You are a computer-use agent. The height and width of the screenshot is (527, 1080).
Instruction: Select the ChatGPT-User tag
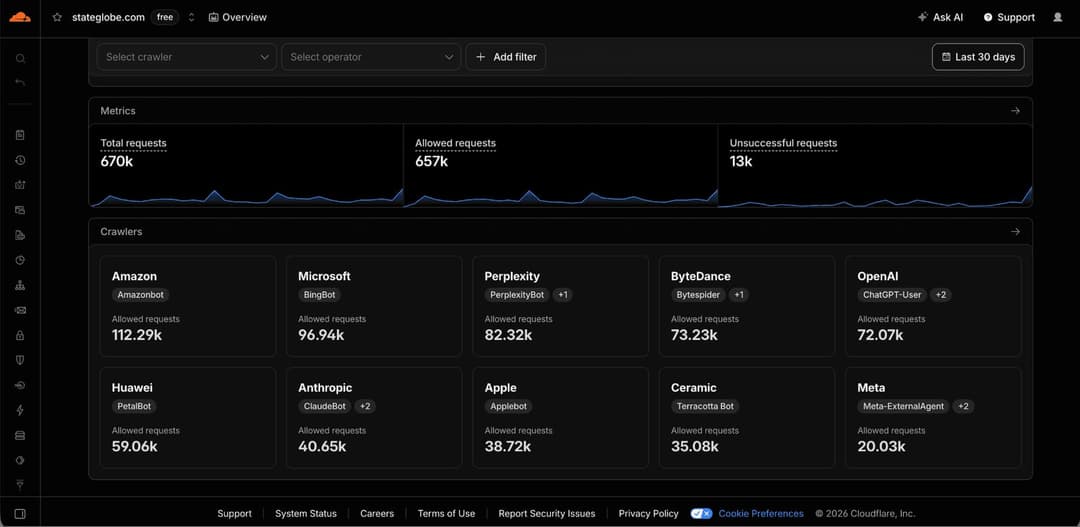pos(892,295)
